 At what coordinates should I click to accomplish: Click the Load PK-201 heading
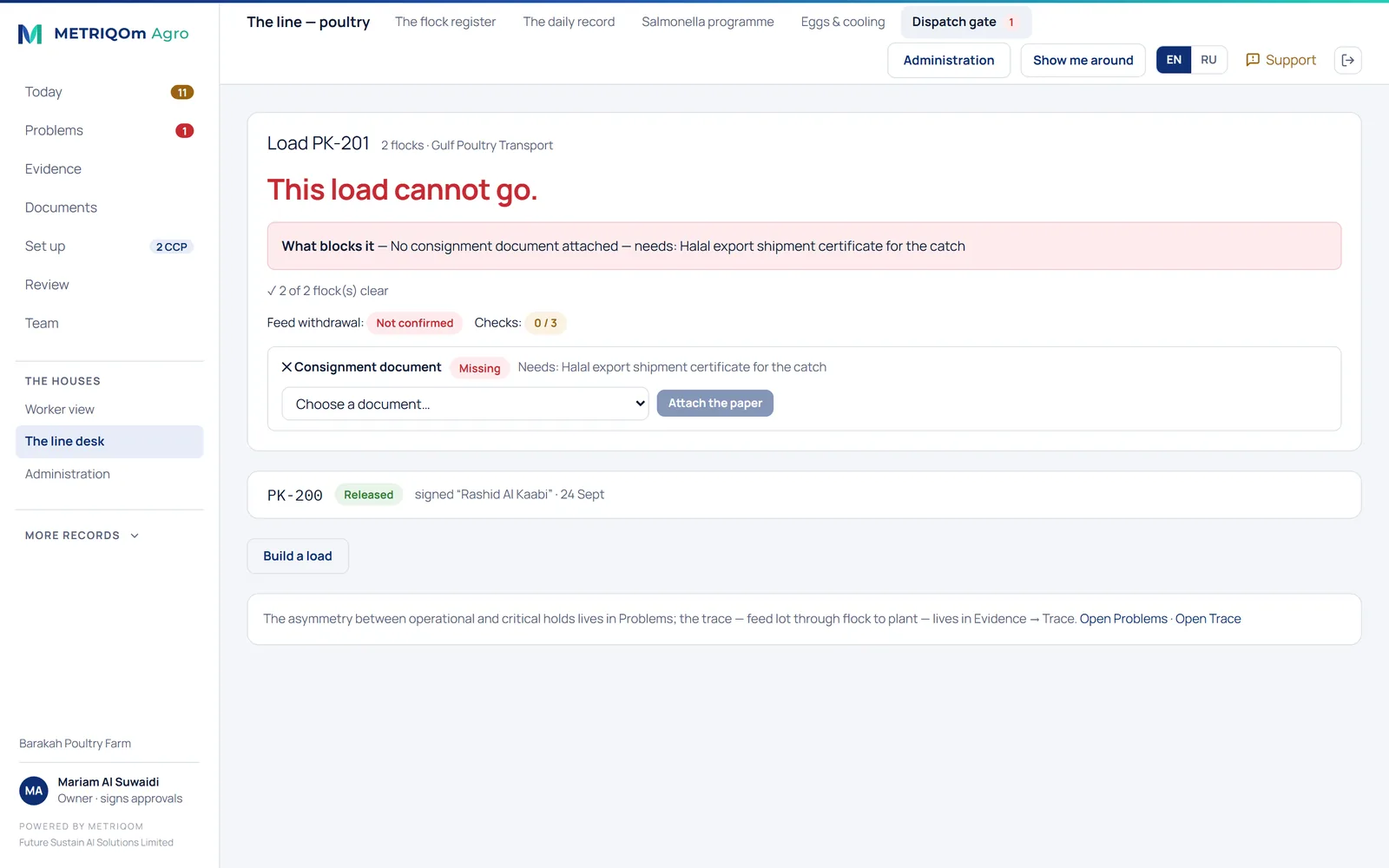tap(319, 143)
